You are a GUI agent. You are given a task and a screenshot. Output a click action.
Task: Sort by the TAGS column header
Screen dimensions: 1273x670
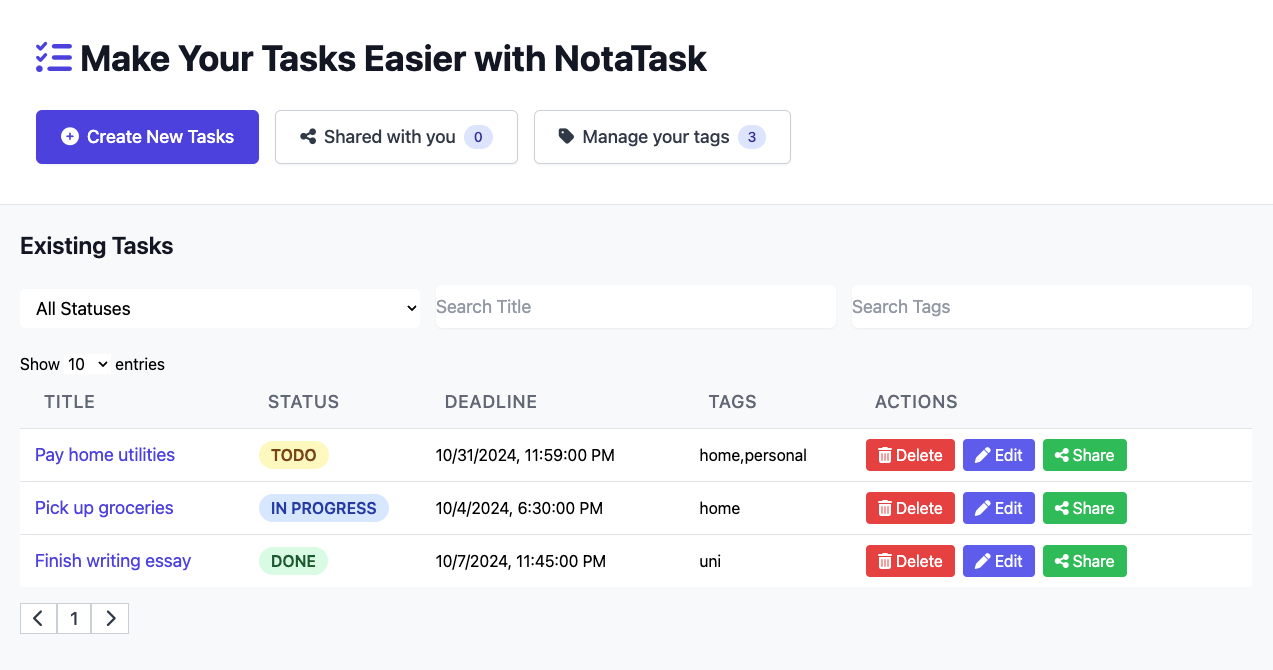click(733, 402)
